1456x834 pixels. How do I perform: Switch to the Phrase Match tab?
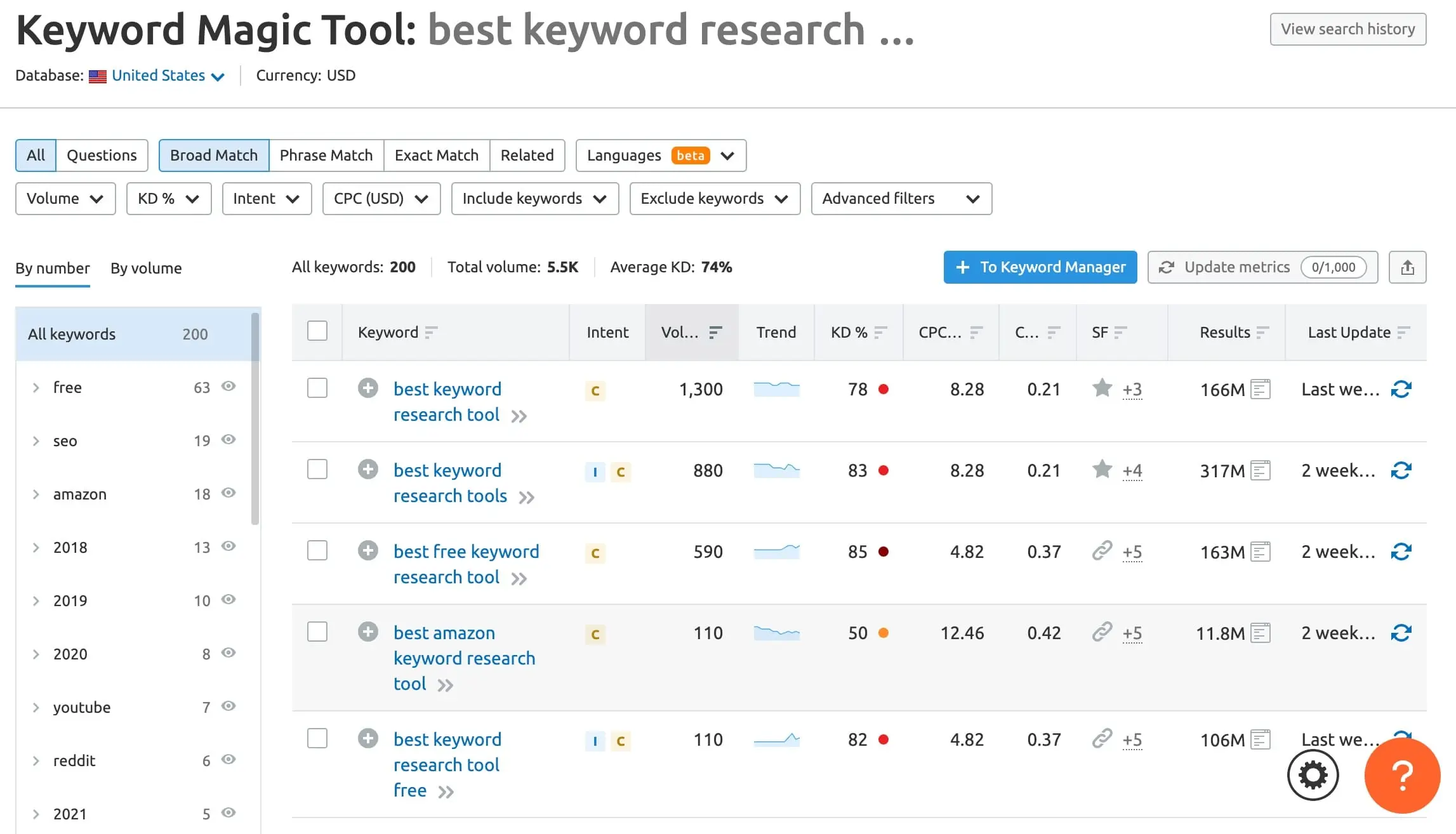[x=326, y=156]
